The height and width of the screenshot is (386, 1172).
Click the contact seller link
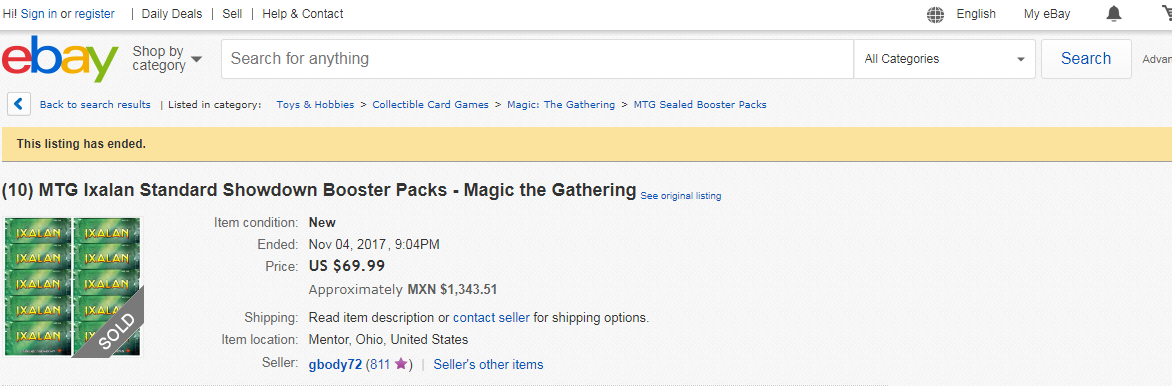491,317
